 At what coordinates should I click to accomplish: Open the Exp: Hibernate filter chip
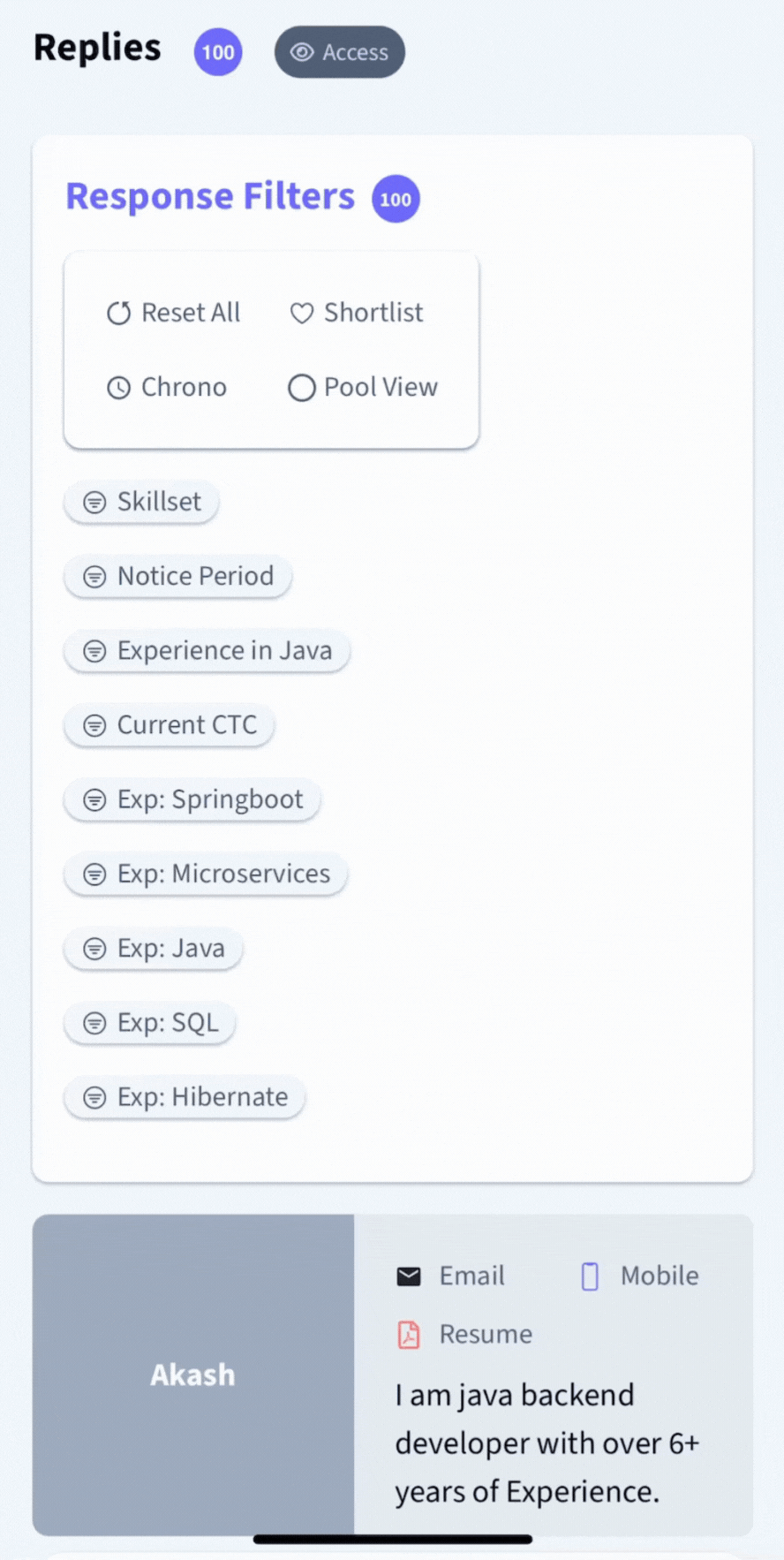pyautogui.click(x=184, y=1097)
